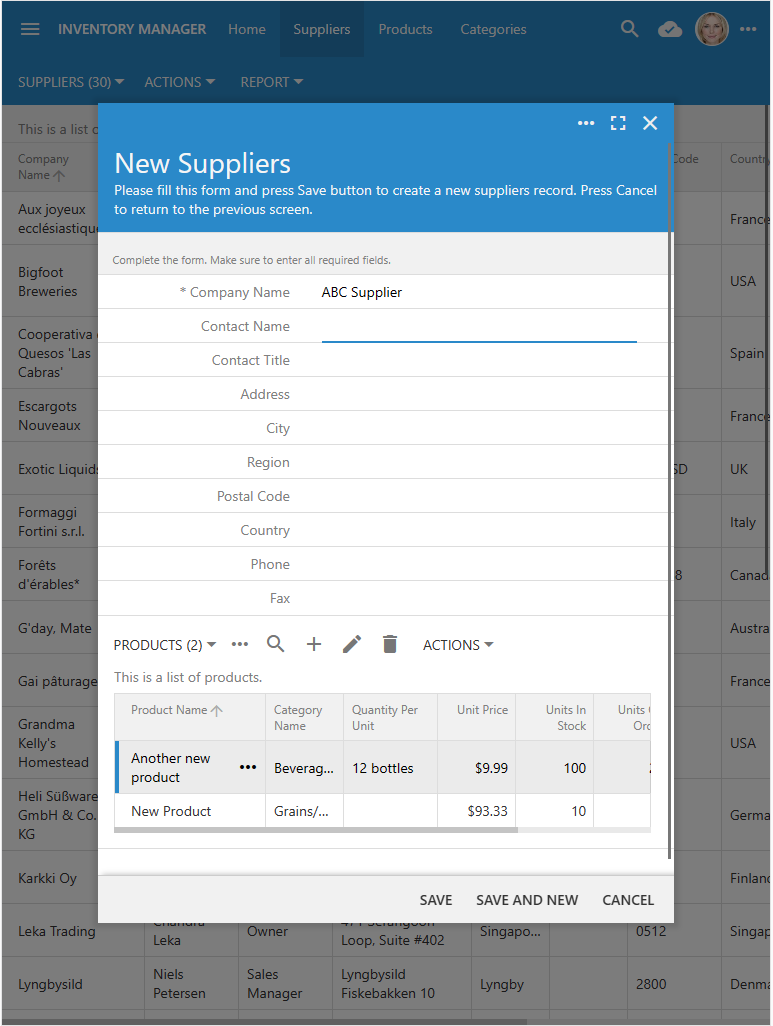The image size is (773, 1026).
Task: Cancel the new supplier form
Action: [628, 900]
